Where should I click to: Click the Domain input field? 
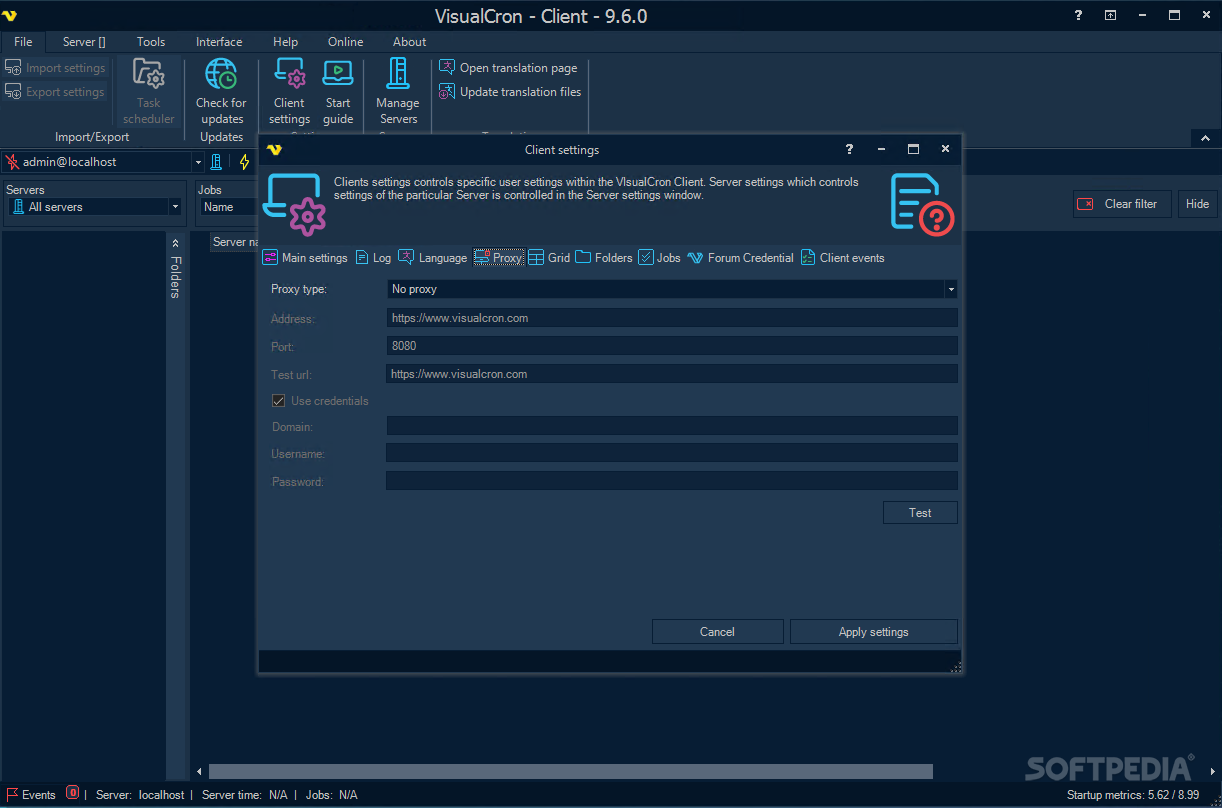click(672, 426)
